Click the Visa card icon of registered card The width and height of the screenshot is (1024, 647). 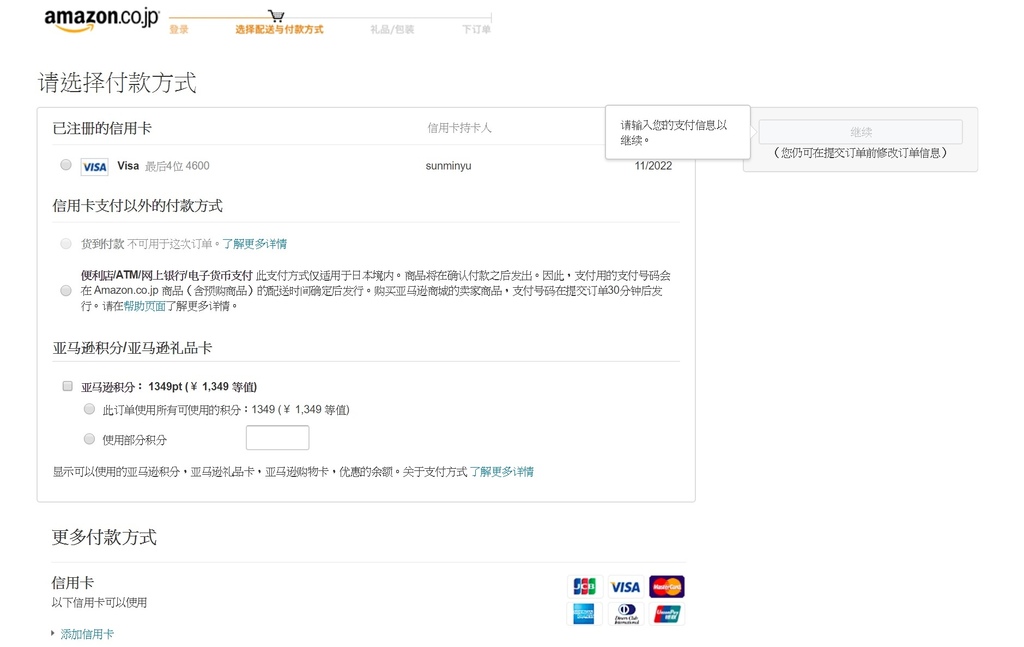[x=95, y=167]
